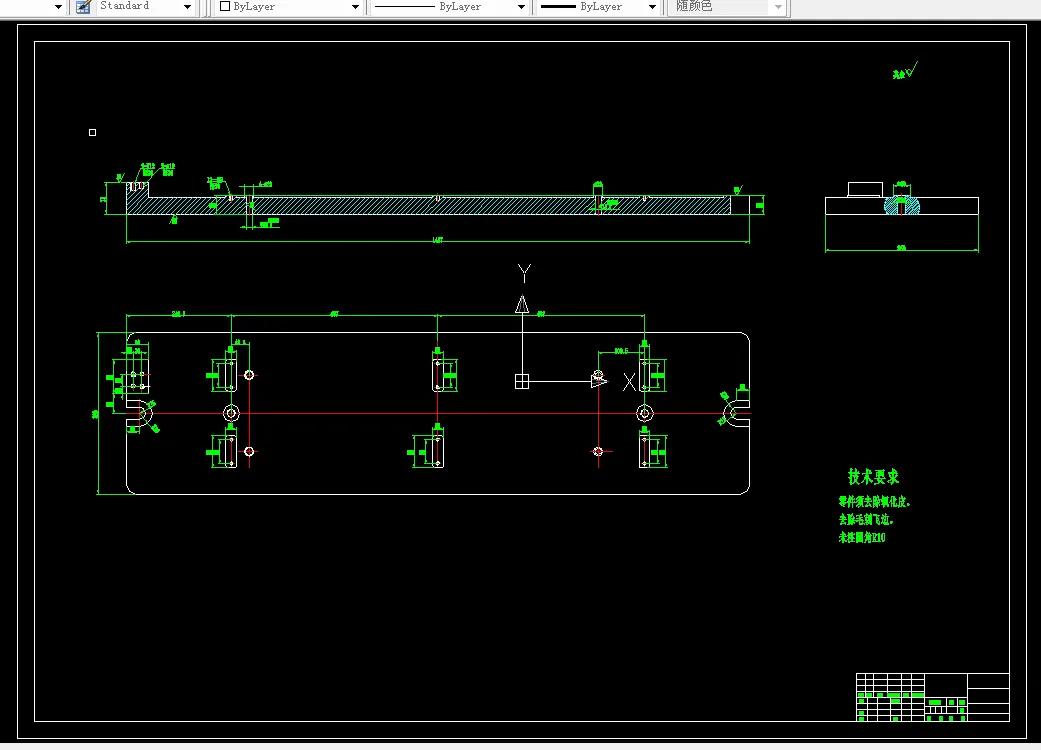
Task: Select the small white grip square upper left
Action: tap(92, 132)
